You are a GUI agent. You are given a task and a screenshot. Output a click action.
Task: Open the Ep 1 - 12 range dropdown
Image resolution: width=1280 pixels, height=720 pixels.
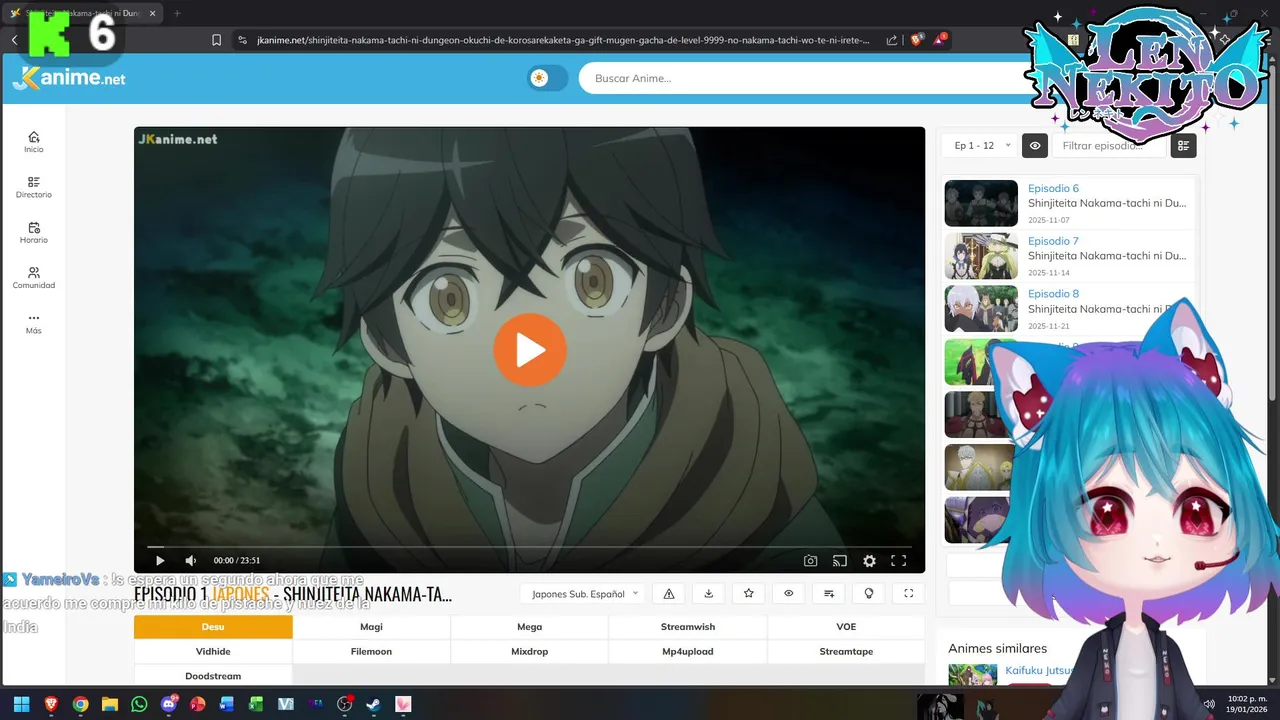tap(980, 146)
